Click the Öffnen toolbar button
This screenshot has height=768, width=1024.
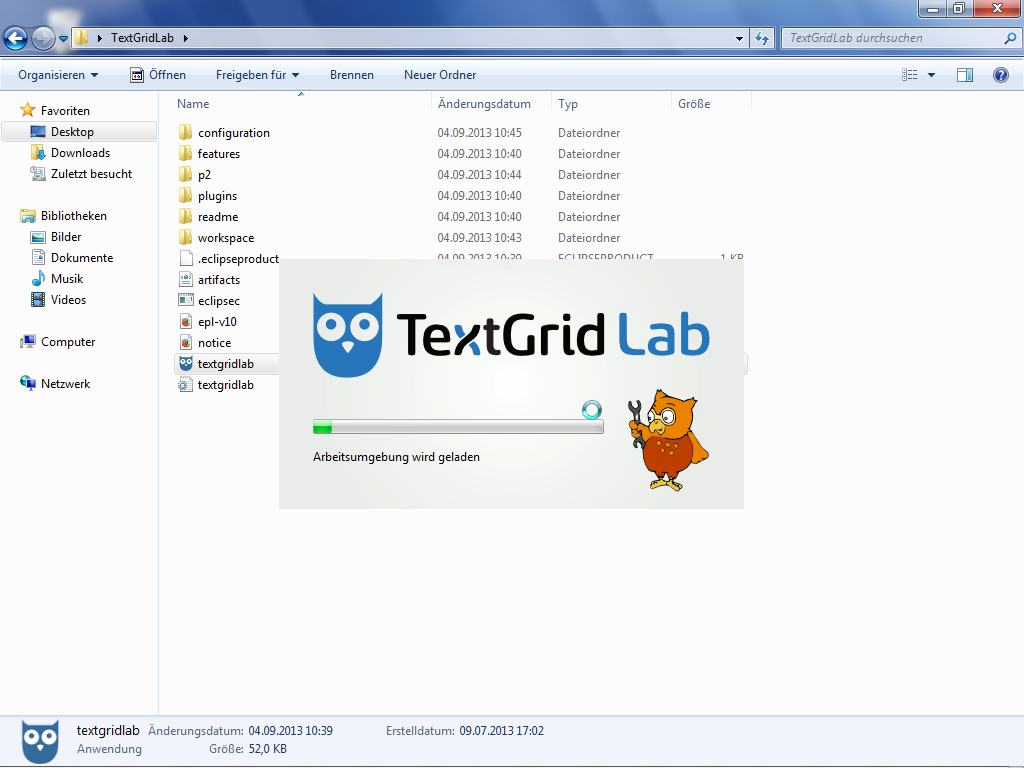pyautogui.click(x=158, y=75)
